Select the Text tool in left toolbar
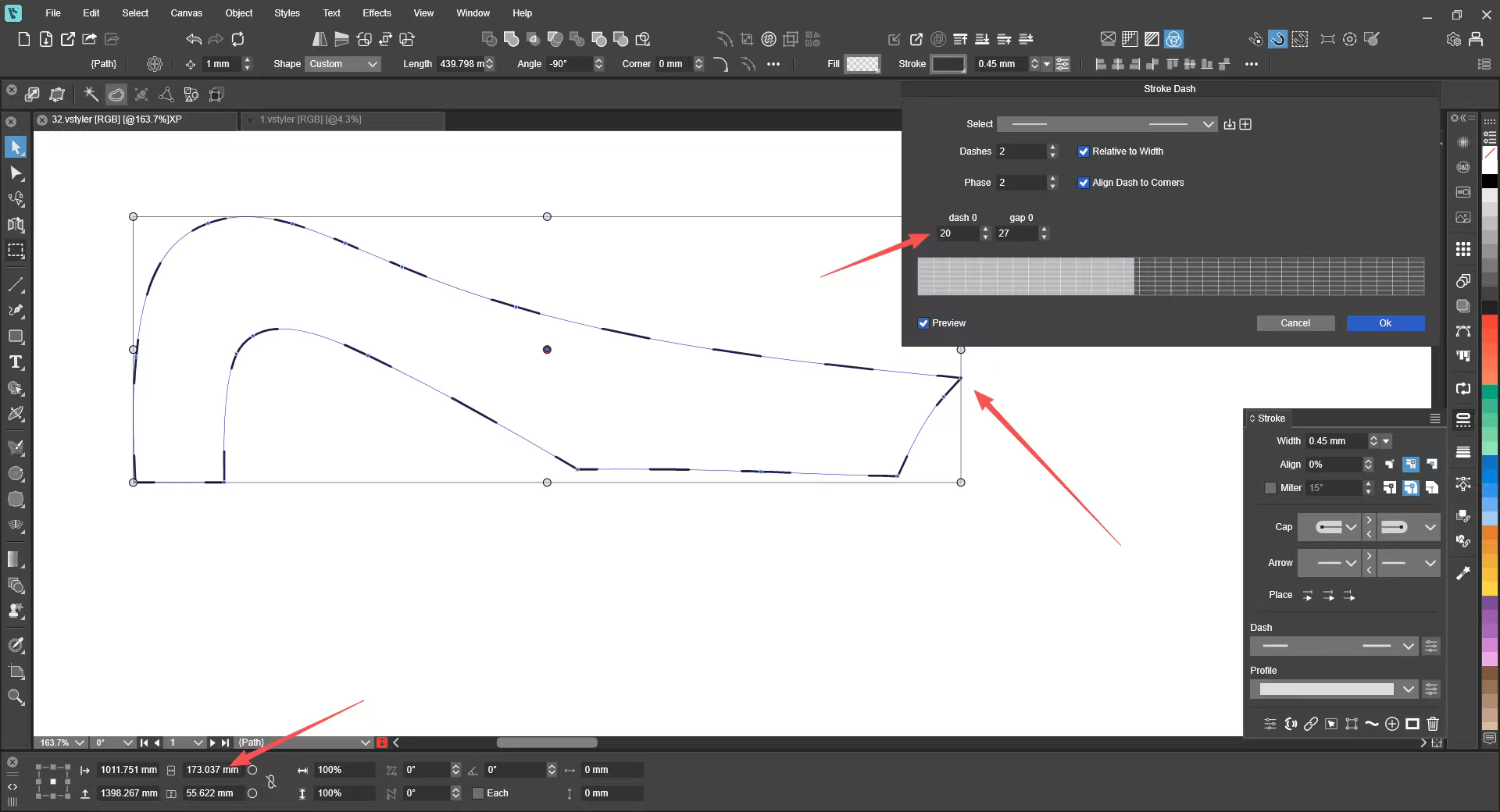The image size is (1500, 812). 16,362
